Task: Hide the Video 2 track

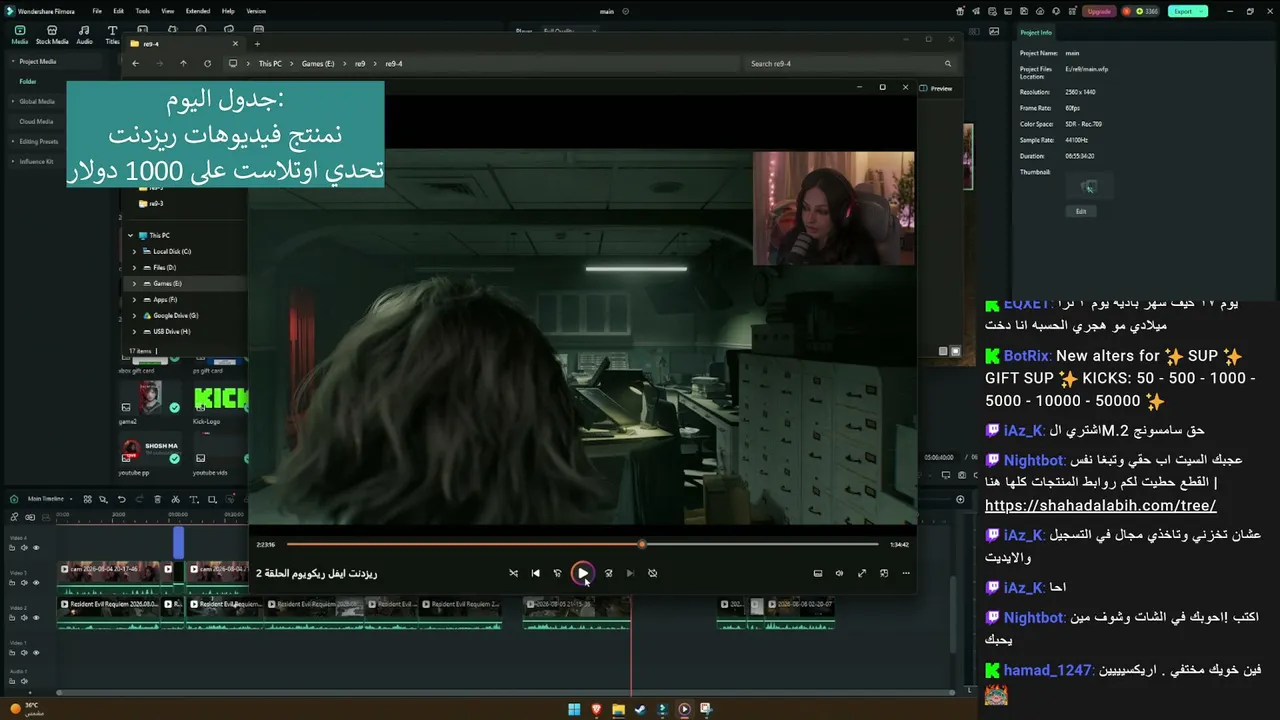Action: click(x=37, y=618)
